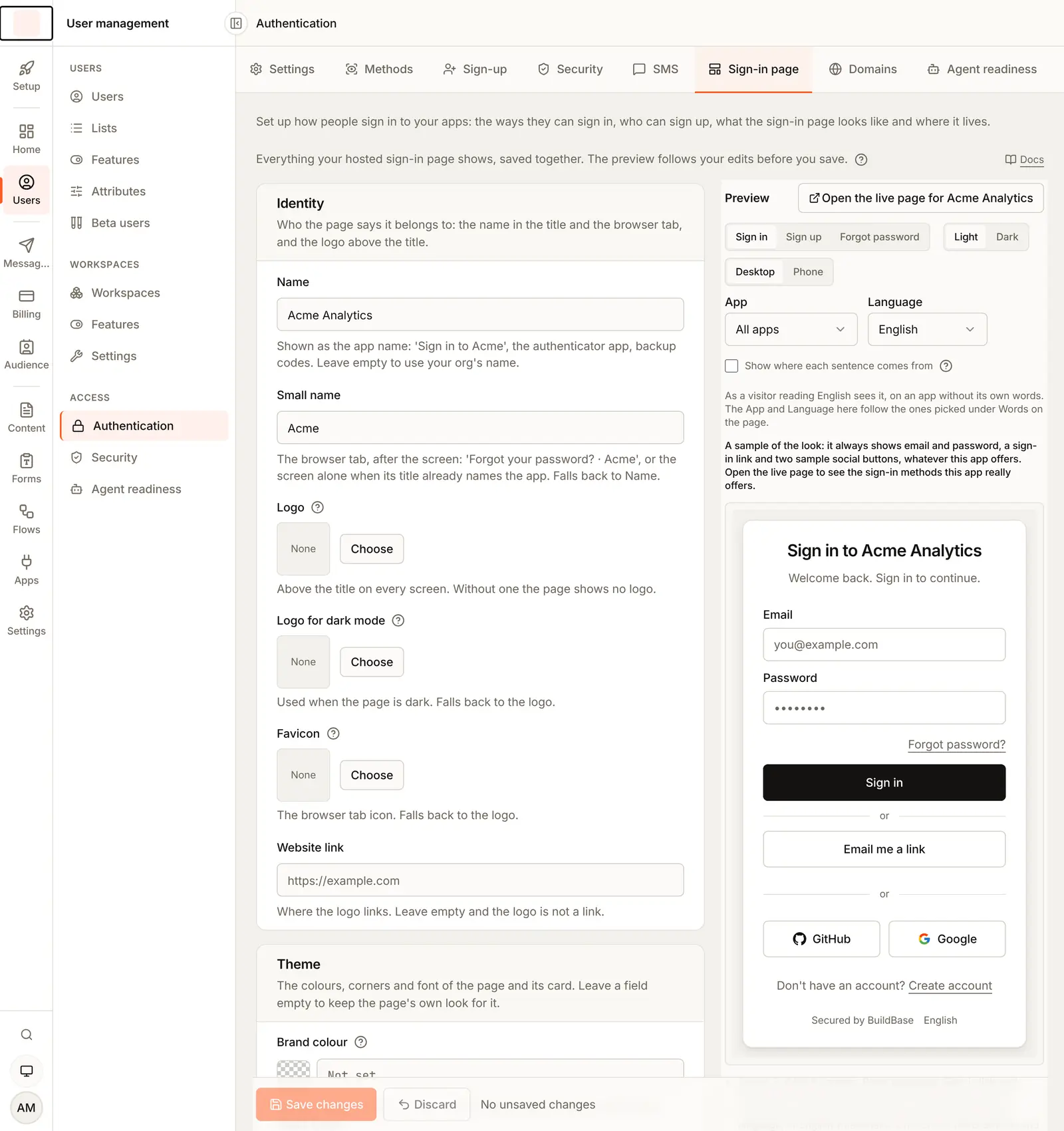Click the search magnifier icon
Screen dimensions: 1064x1131
point(27,1035)
